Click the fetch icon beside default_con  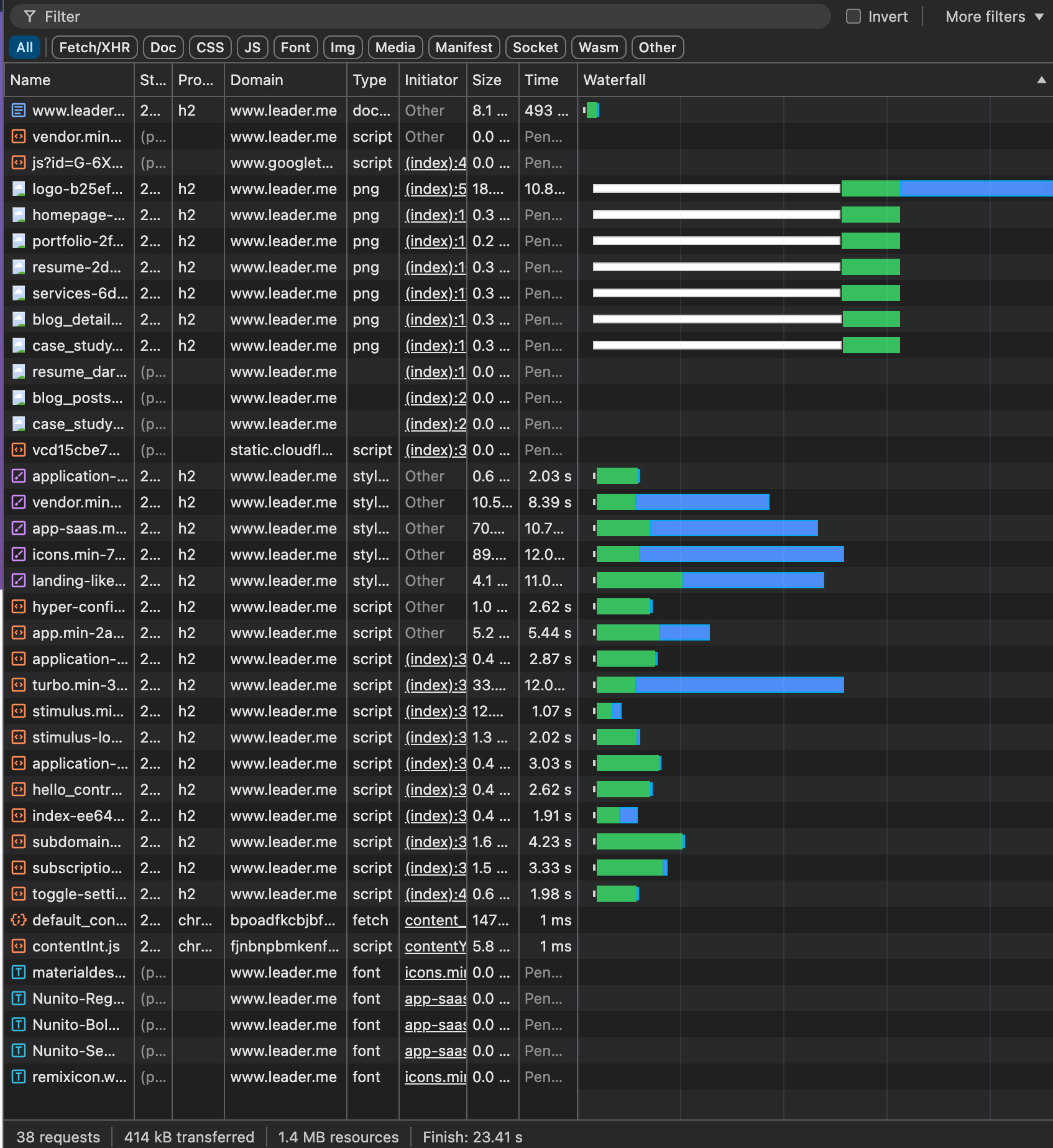coord(19,920)
